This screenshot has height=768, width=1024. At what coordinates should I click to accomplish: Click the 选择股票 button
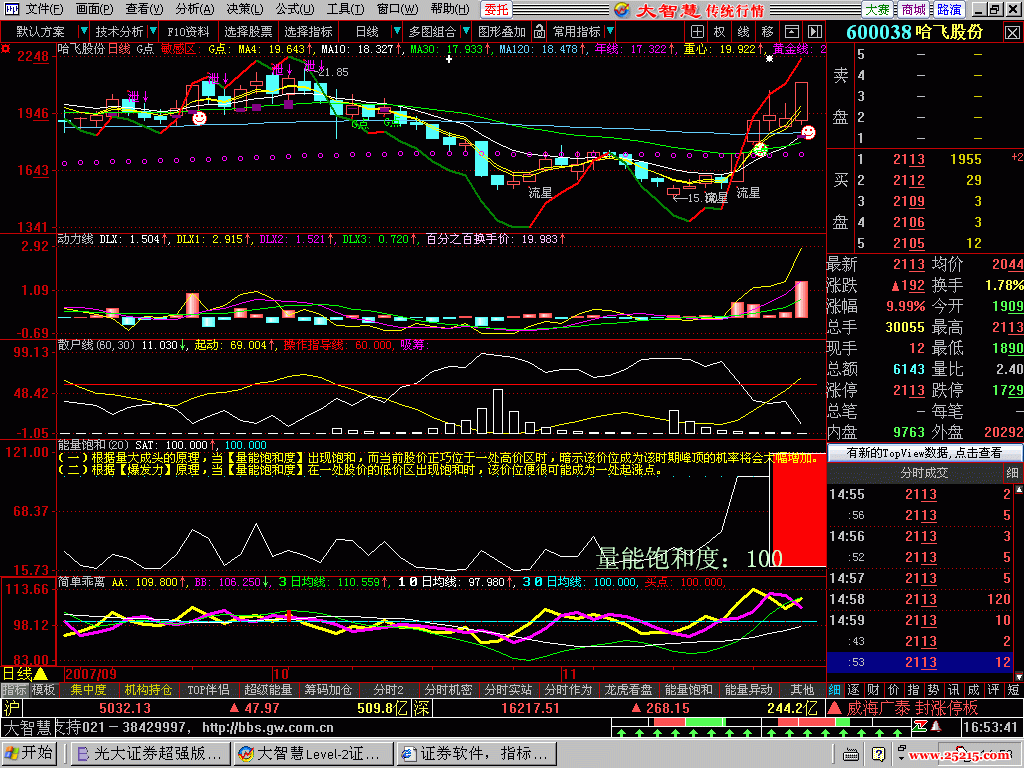[x=247, y=32]
